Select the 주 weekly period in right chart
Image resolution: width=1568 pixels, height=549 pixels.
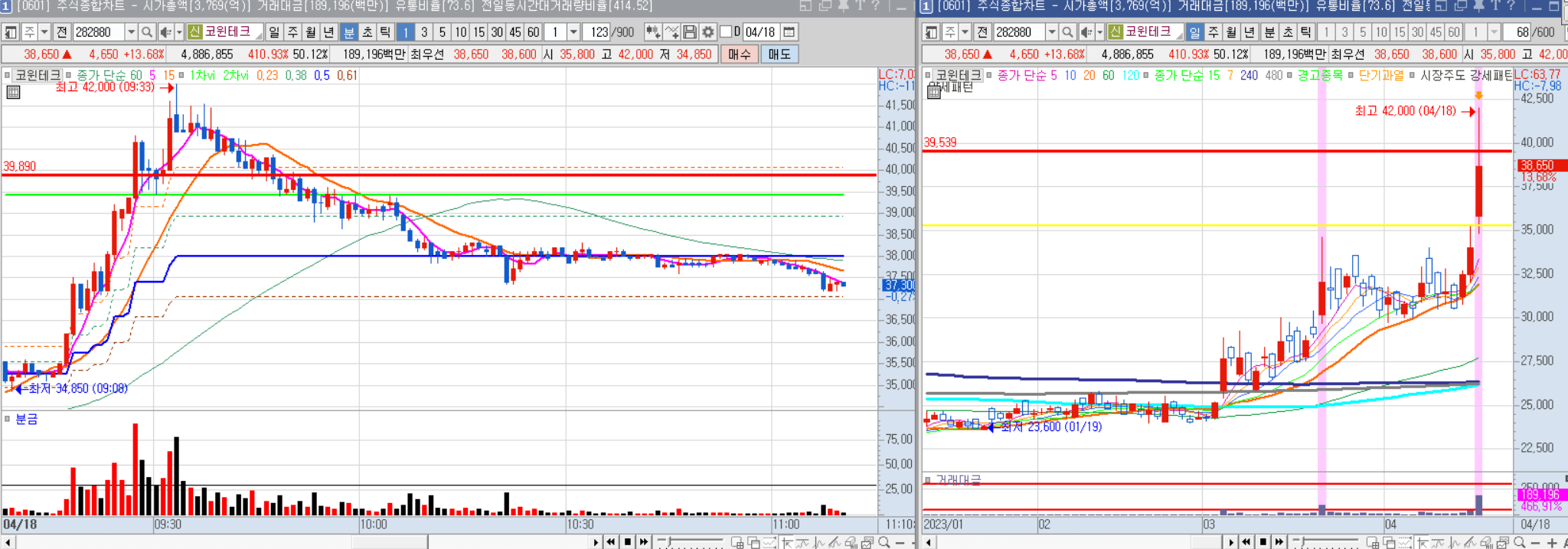(x=1213, y=32)
